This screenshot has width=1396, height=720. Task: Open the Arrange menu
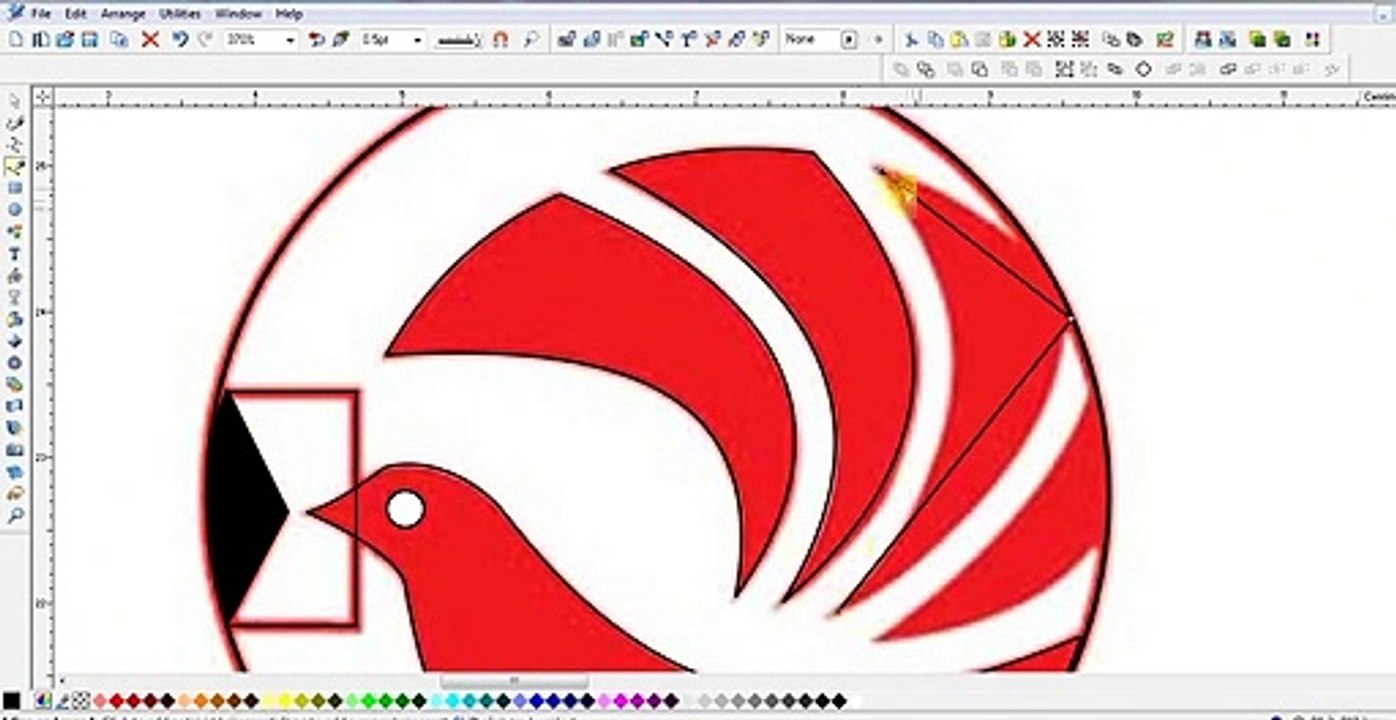click(123, 14)
